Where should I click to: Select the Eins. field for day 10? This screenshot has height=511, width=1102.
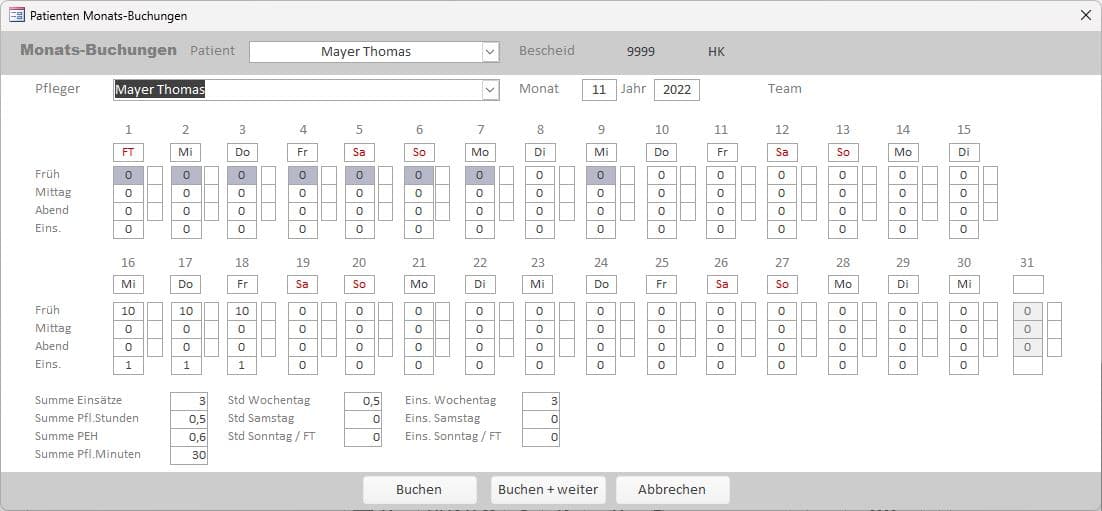point(662,230)
